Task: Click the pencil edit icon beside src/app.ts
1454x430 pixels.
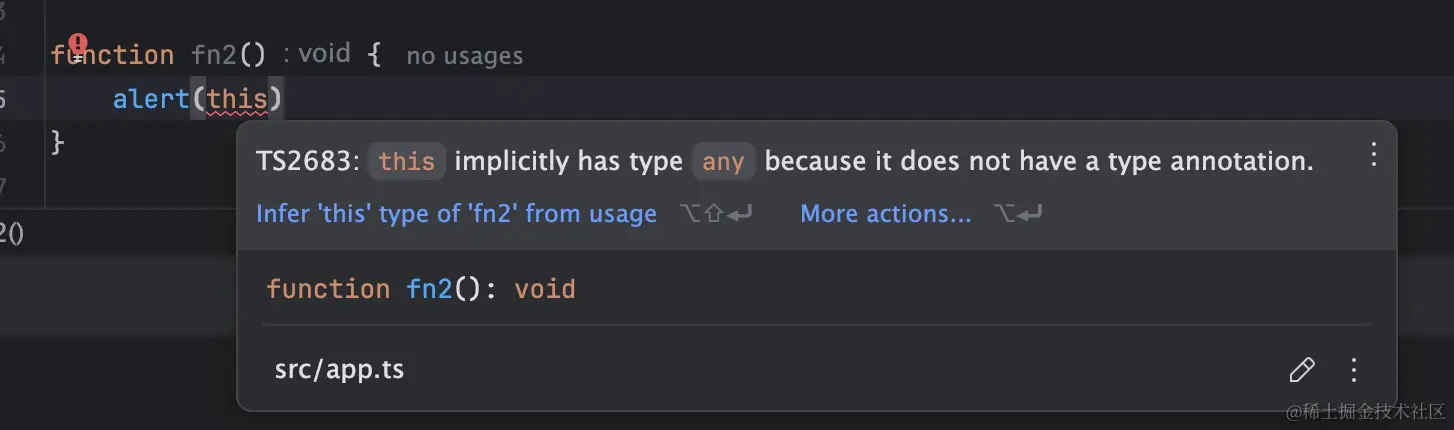Action: tap(1302, 370)
